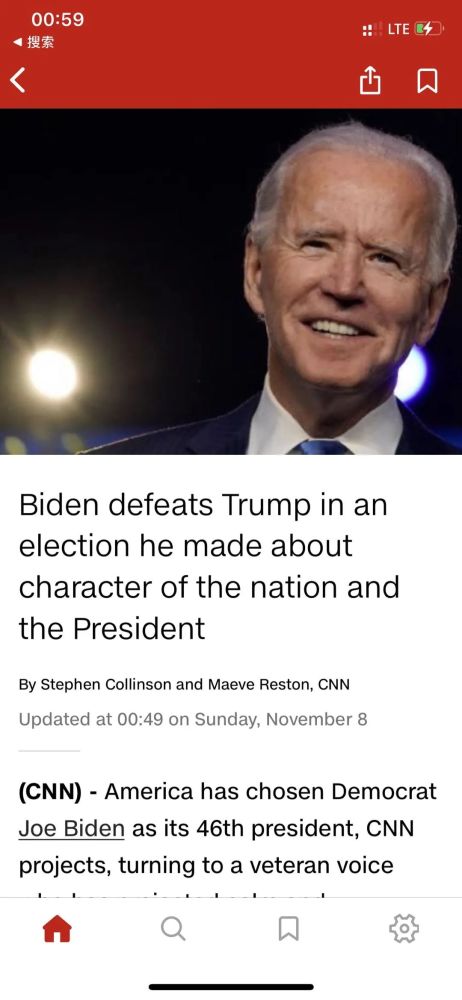Tap the bold (CNN) label in the article

point(50,791)
